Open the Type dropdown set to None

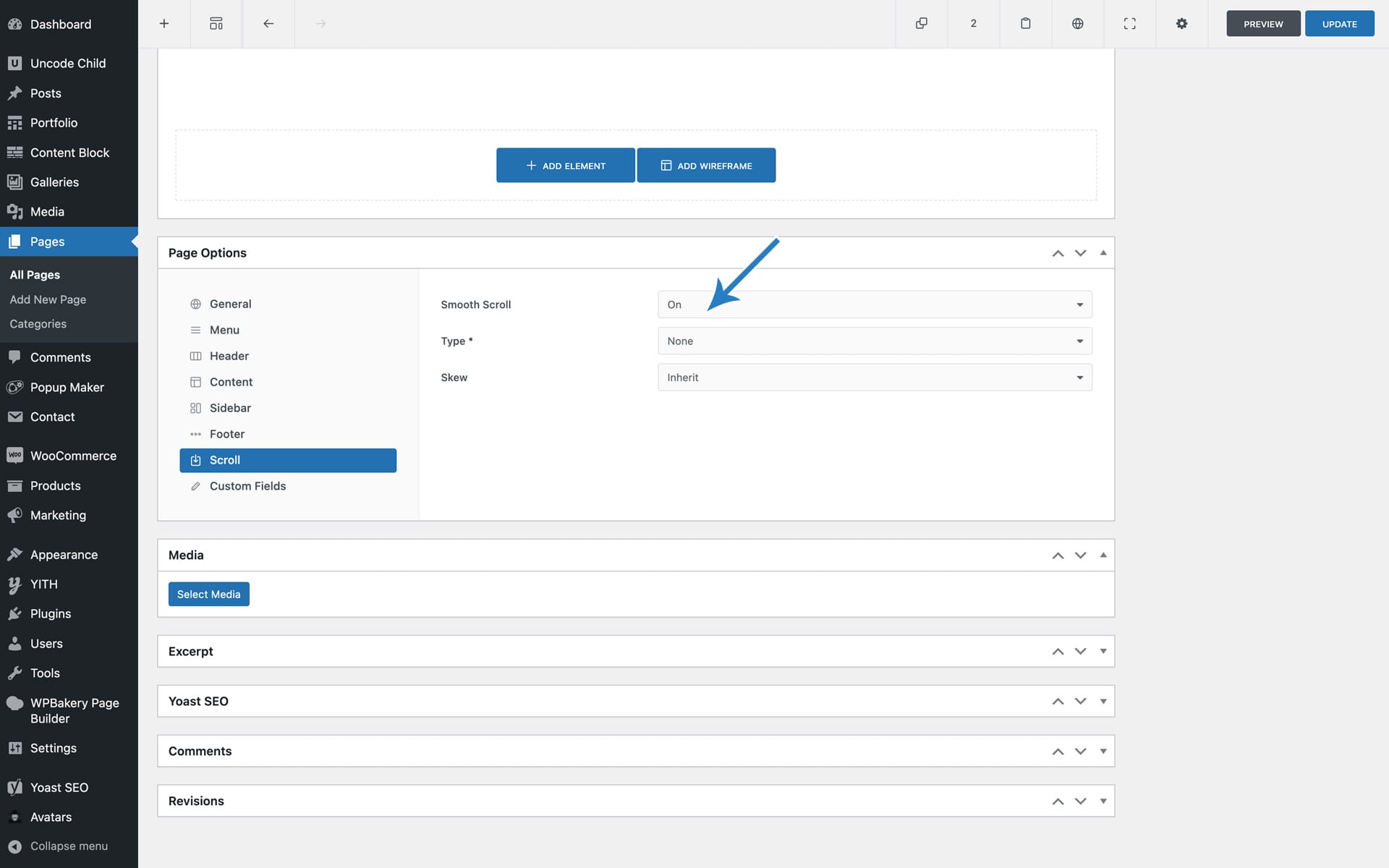pyautogui.click(x=874, y=341)
